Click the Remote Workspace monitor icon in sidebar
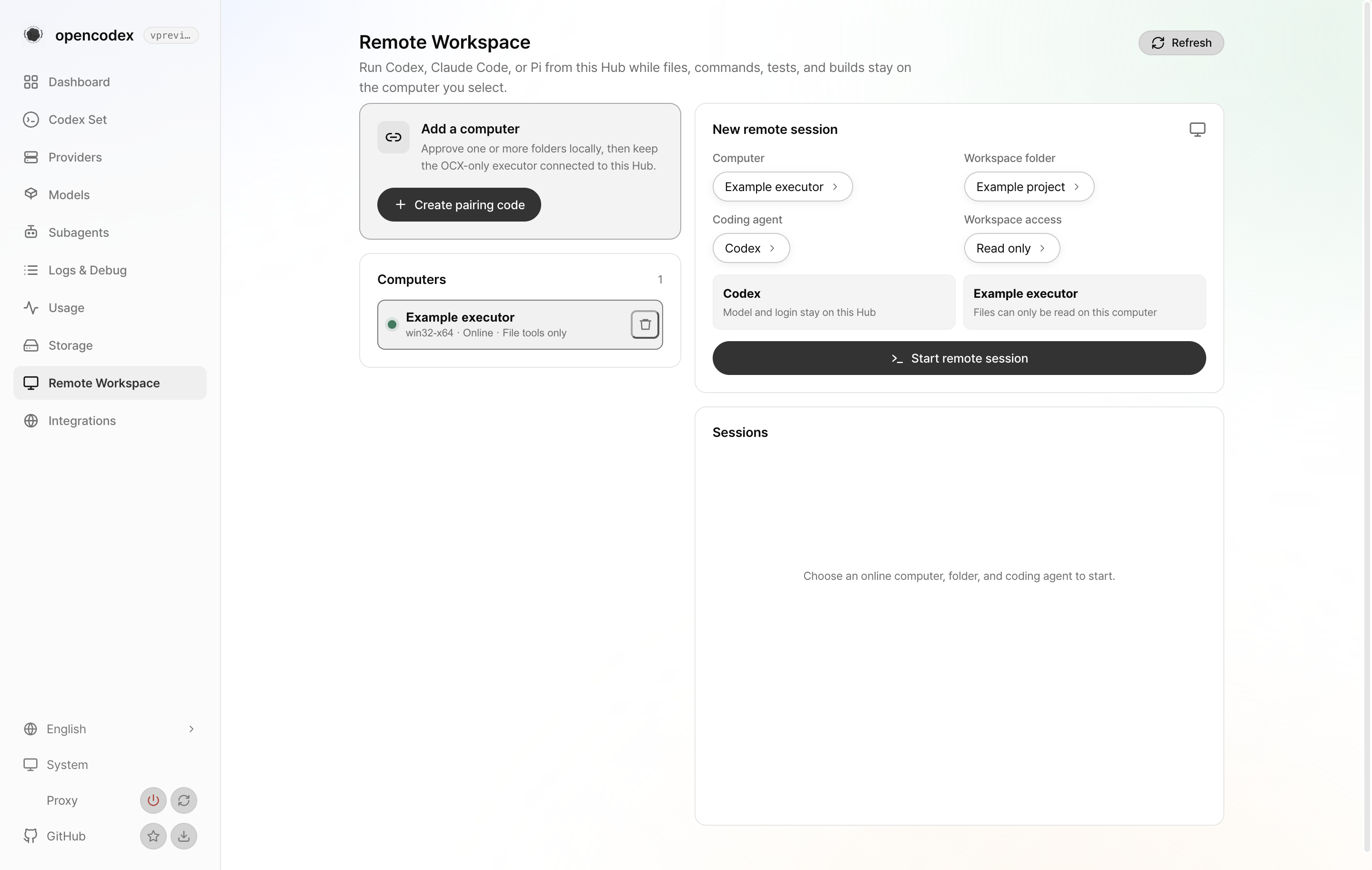 pos(31,383)
